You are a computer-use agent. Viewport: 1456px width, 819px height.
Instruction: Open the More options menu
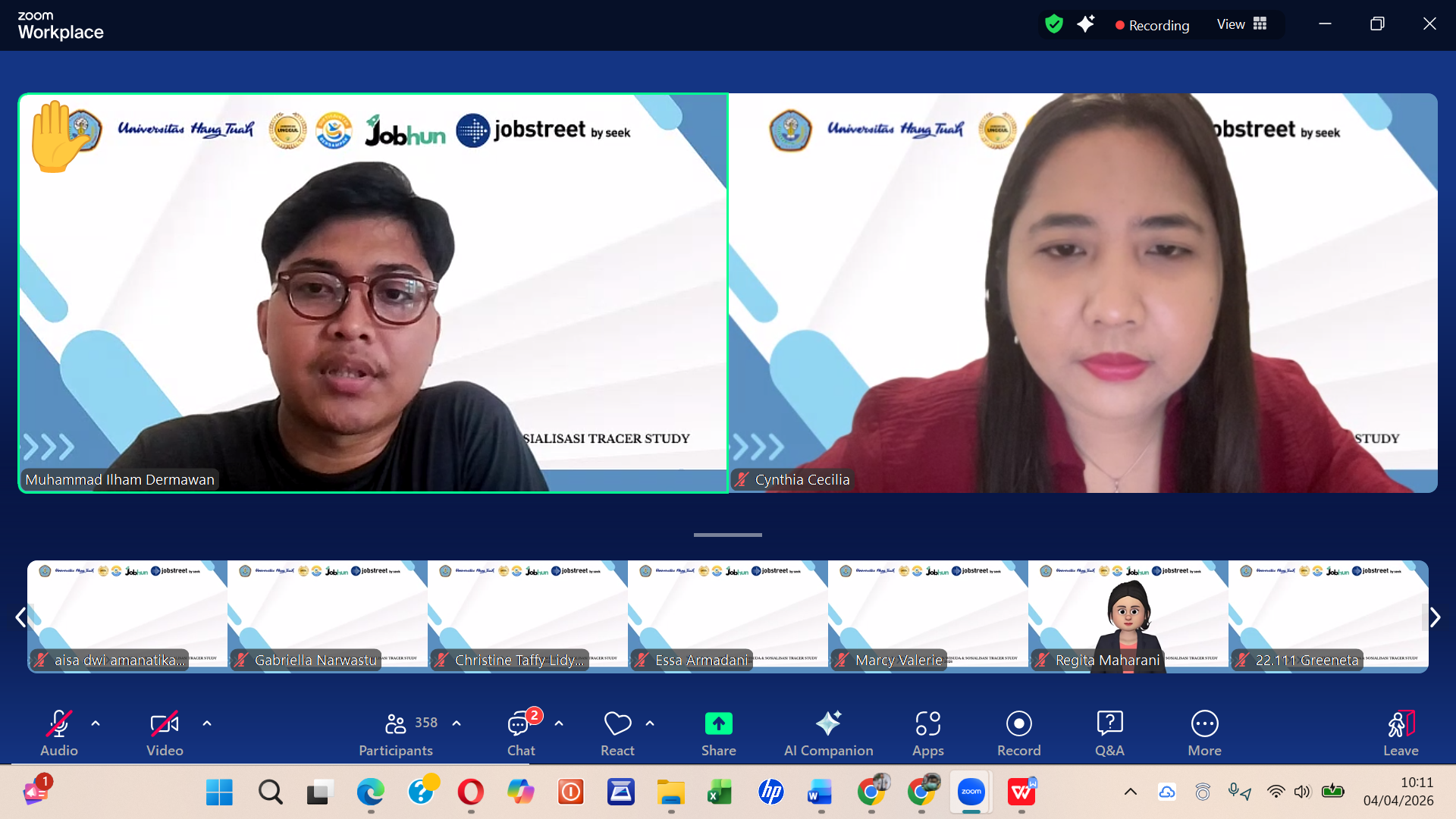(1204, 733)
